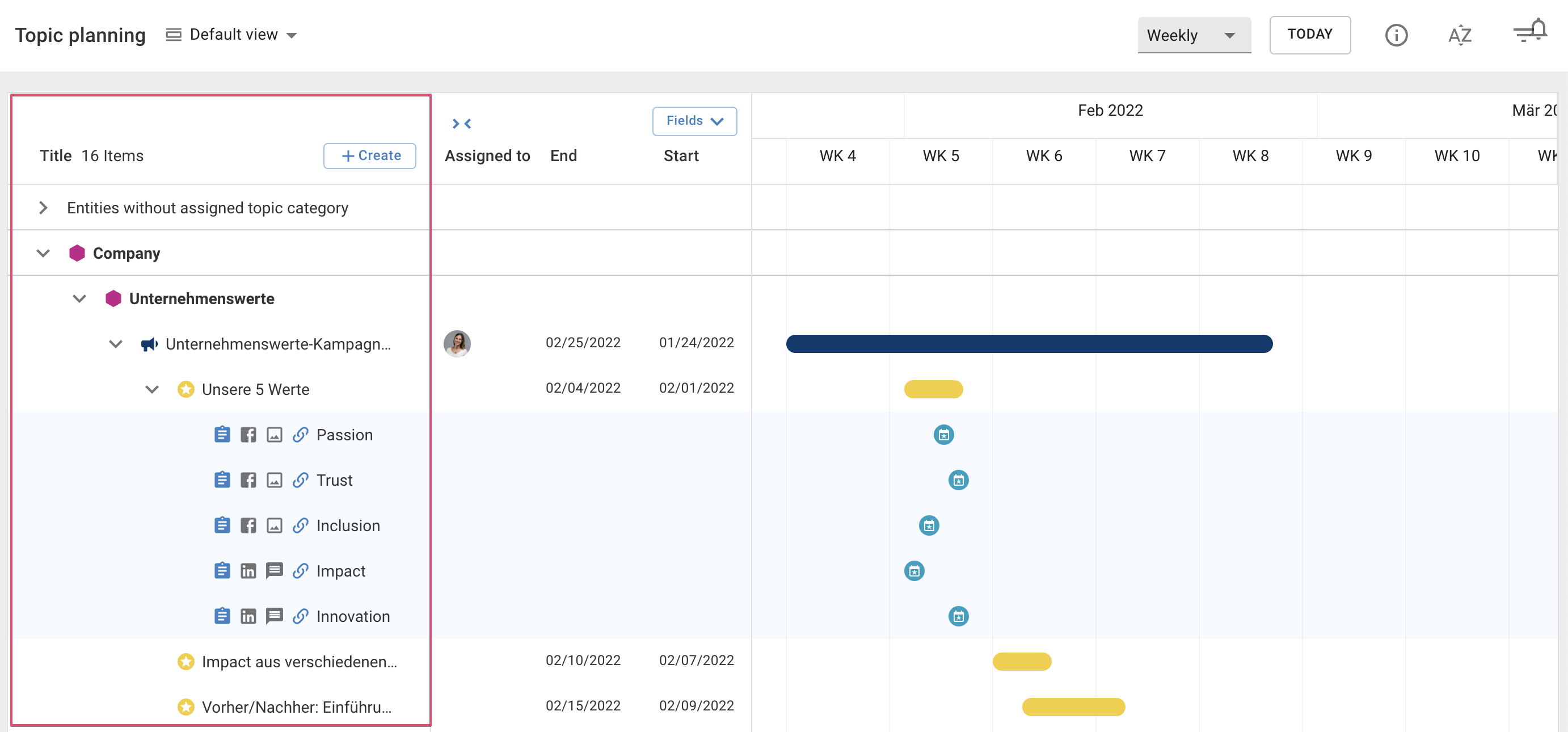
Task: Open the Default view selector
Action: click(x=233, y=34)
